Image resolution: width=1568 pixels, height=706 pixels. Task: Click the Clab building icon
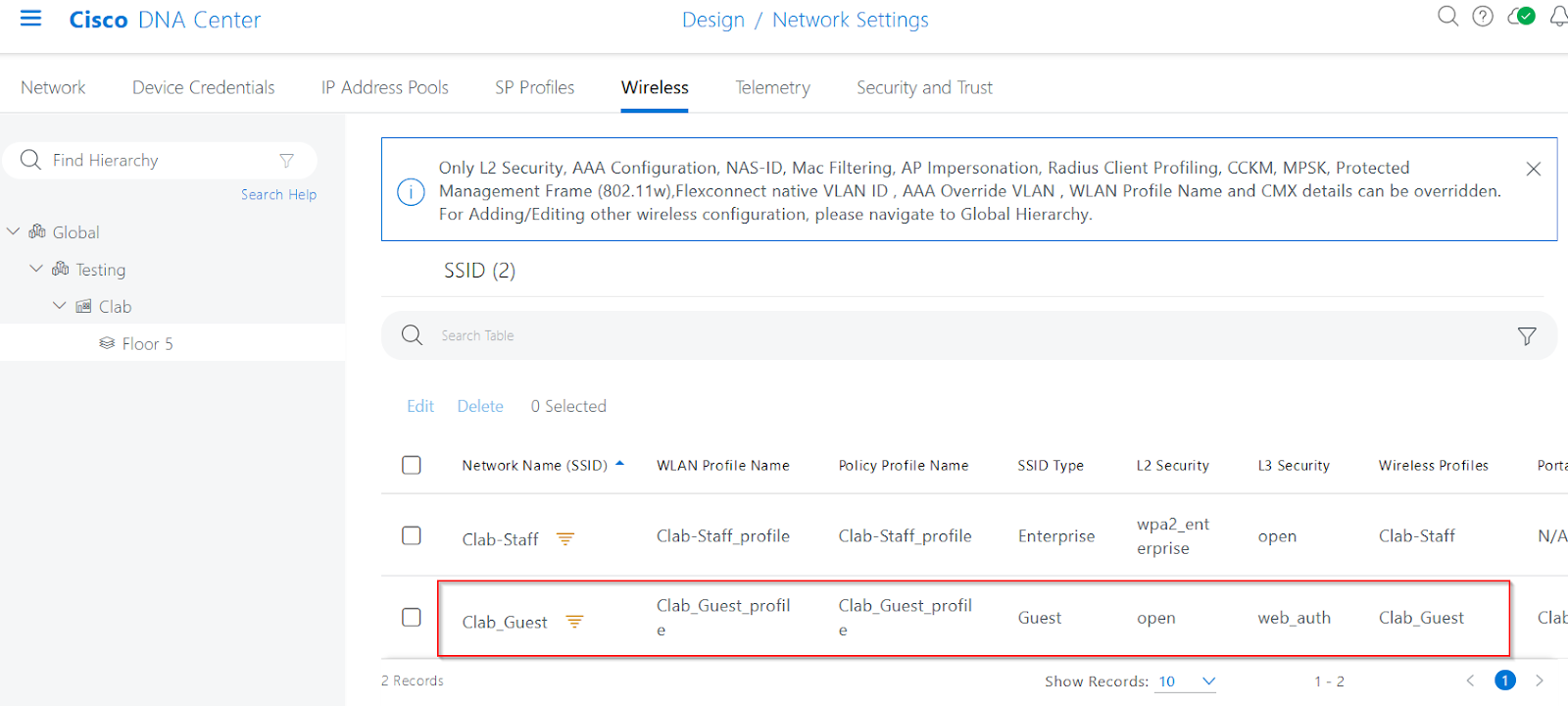coord(83,306)
